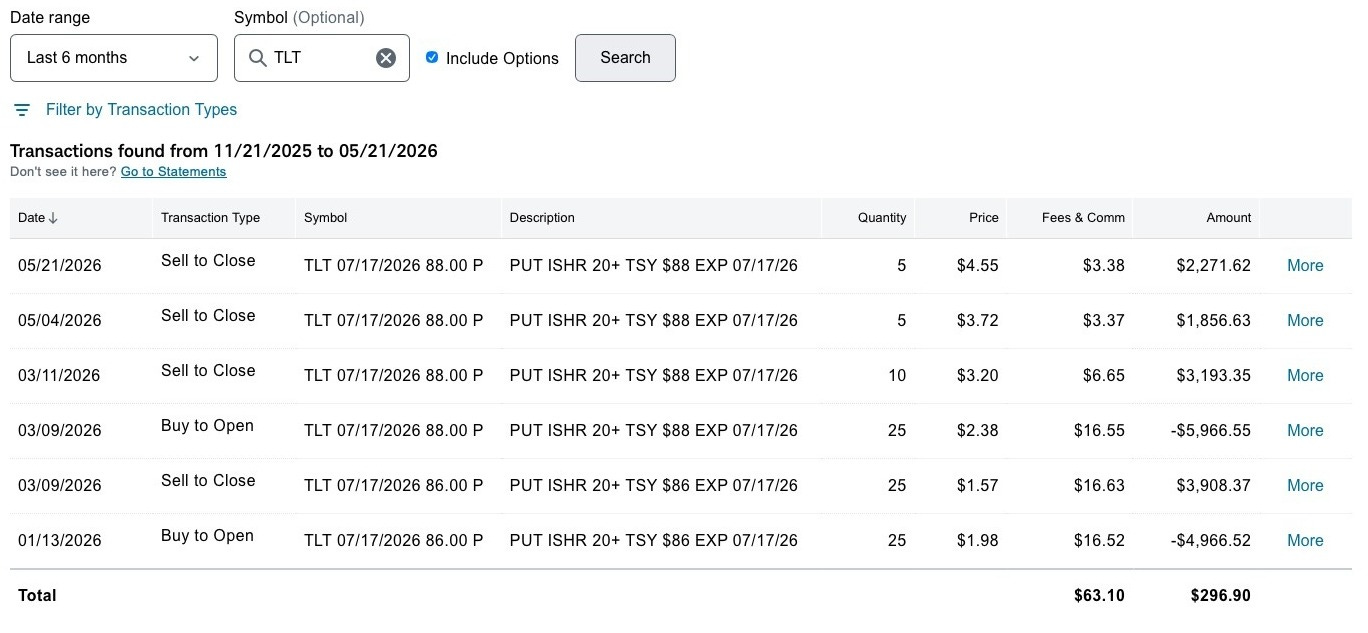Click the Fees & Comm column header
The image size is (1368, 633).
[1083, 218]
